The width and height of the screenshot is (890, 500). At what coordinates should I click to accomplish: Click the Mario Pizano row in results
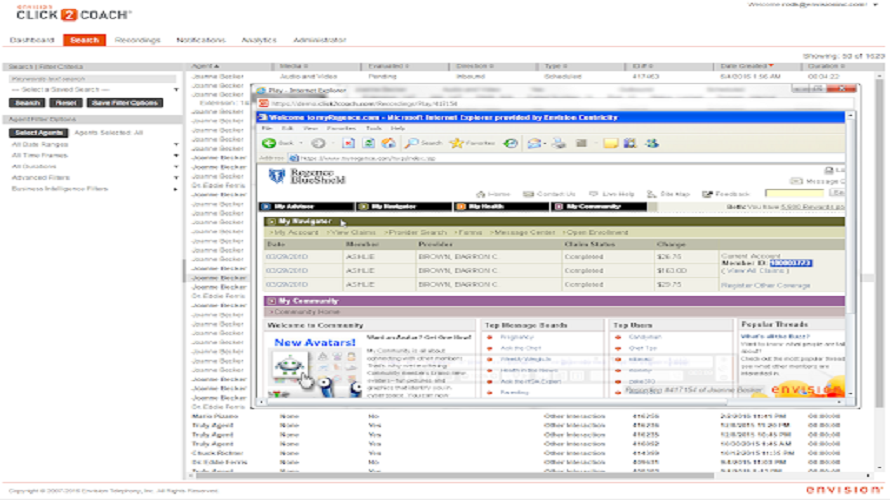click(x=531, y=416)
